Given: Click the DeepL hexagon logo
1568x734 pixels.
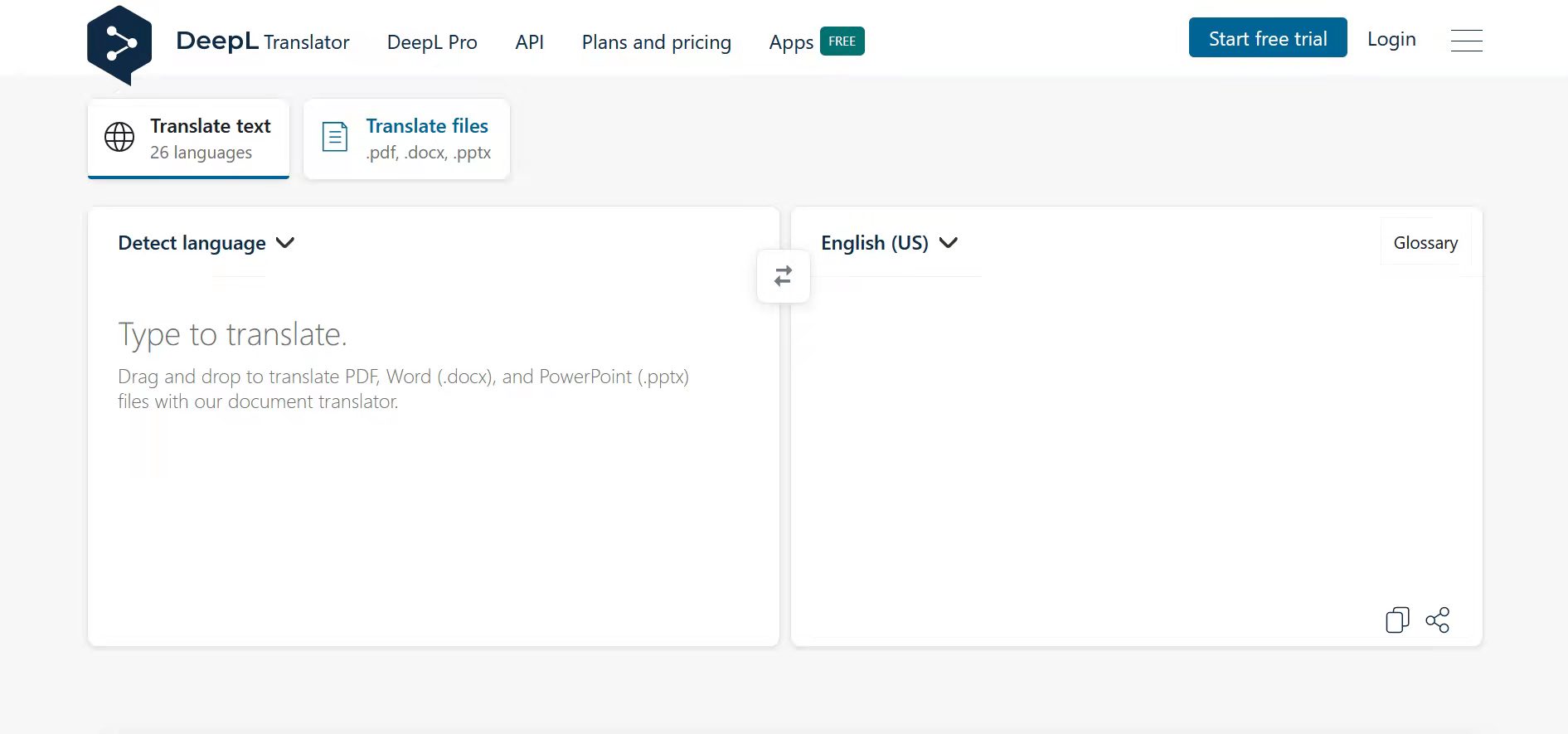Looking at the screenshot, I should point(119,45).
